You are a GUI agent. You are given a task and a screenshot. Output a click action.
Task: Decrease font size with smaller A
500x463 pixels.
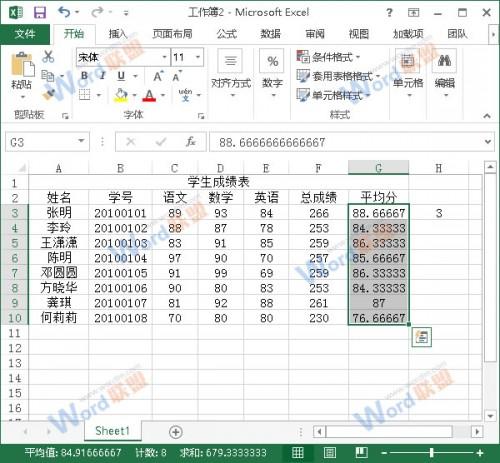pyautogui.click(x=177, y=77)
